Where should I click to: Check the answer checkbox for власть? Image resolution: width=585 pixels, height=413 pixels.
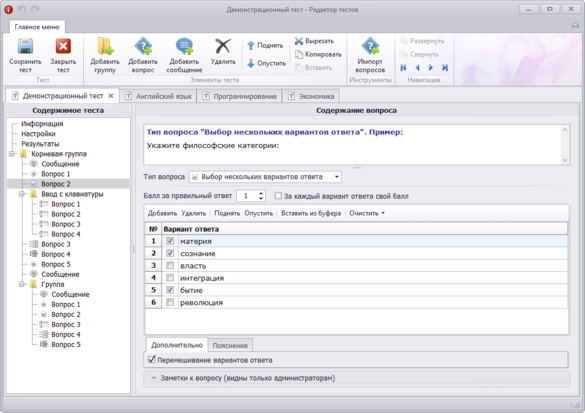point(170,266)
